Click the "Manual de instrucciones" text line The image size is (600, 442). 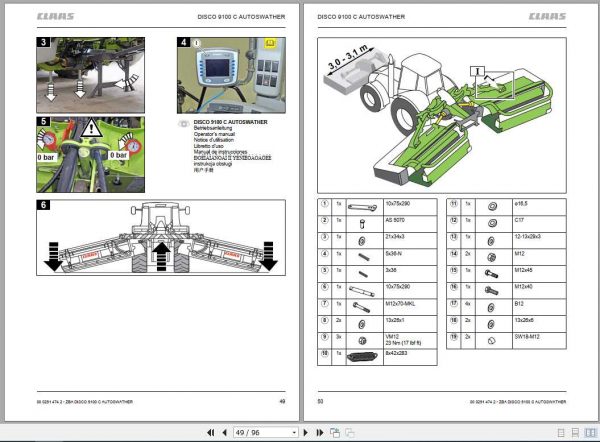coord(220,152)
